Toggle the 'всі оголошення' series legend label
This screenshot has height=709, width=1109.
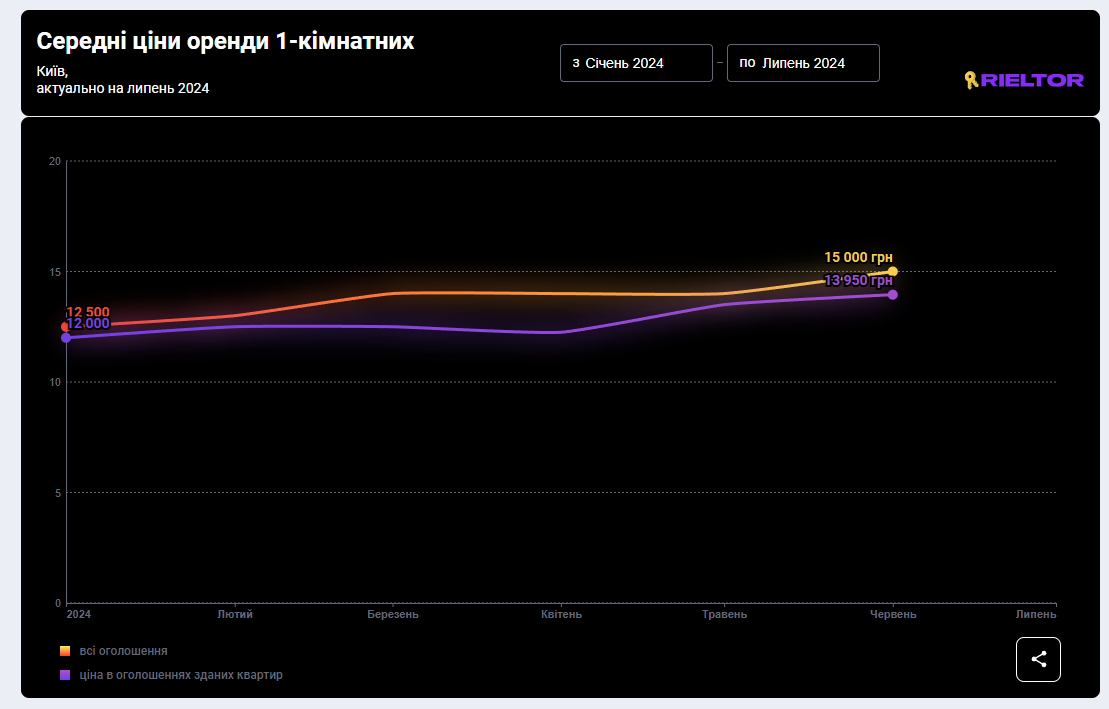click(124, 651)
